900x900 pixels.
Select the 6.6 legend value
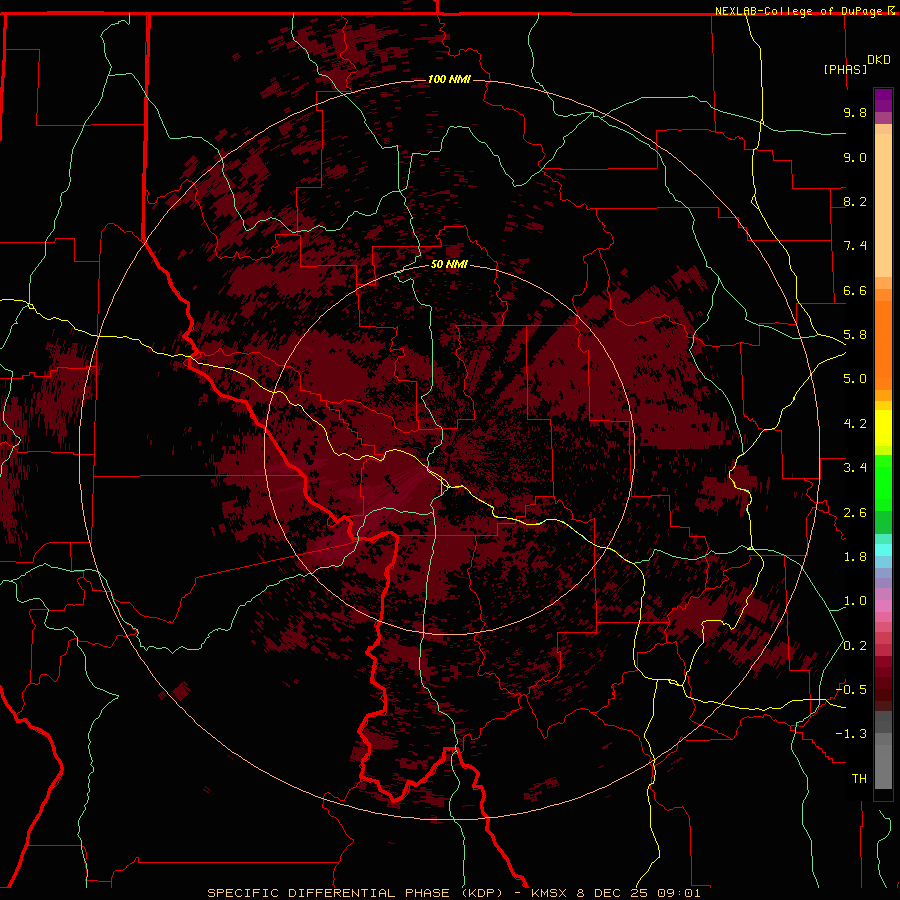click(x=855, y=290)
